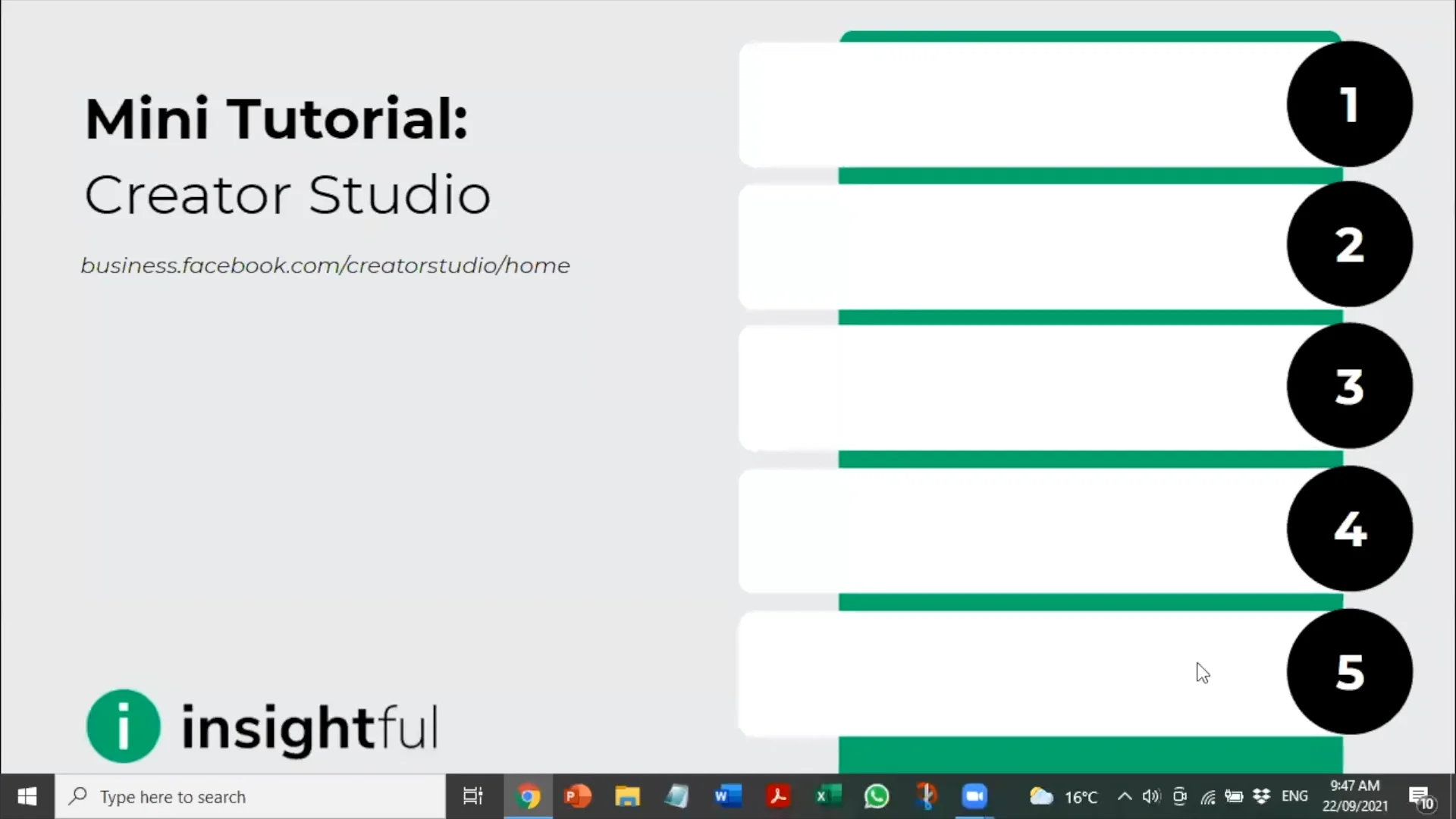Show hidden system tray icons

pos(1125,796)
